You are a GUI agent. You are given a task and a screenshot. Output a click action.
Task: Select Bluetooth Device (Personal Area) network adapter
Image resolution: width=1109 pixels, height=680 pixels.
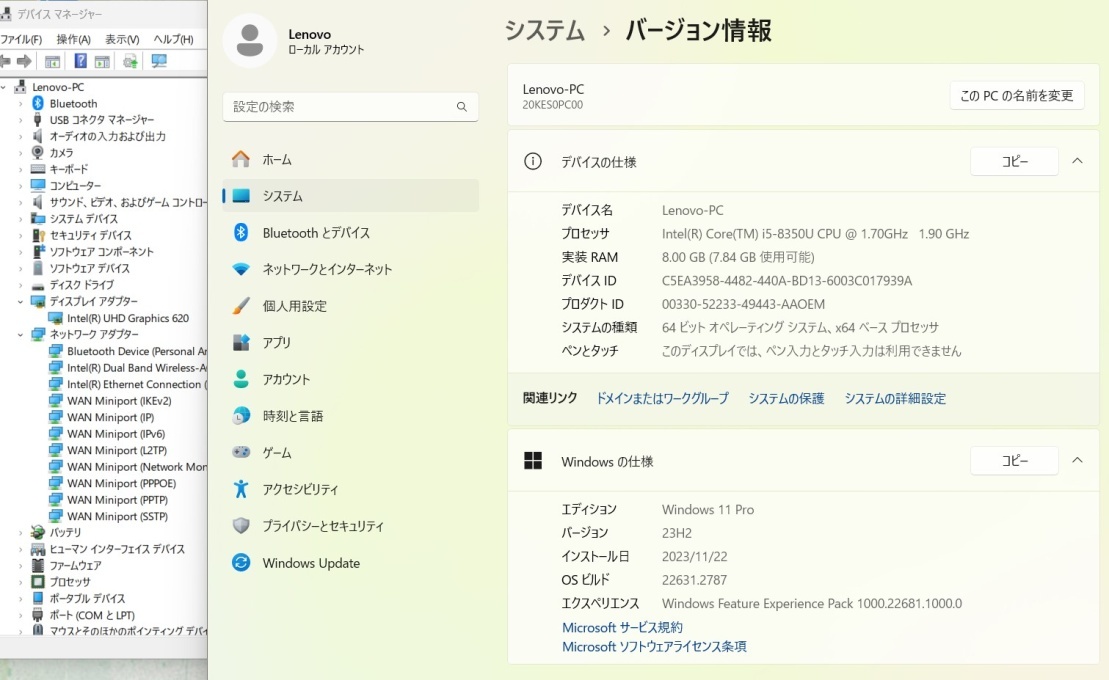[x=137, y=351]
